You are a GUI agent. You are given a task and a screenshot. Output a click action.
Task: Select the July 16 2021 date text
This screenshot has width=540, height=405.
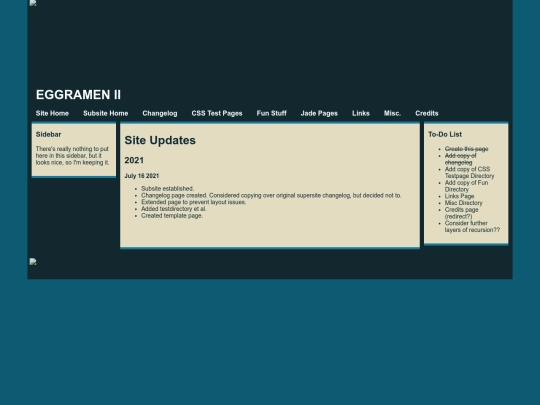142,176
